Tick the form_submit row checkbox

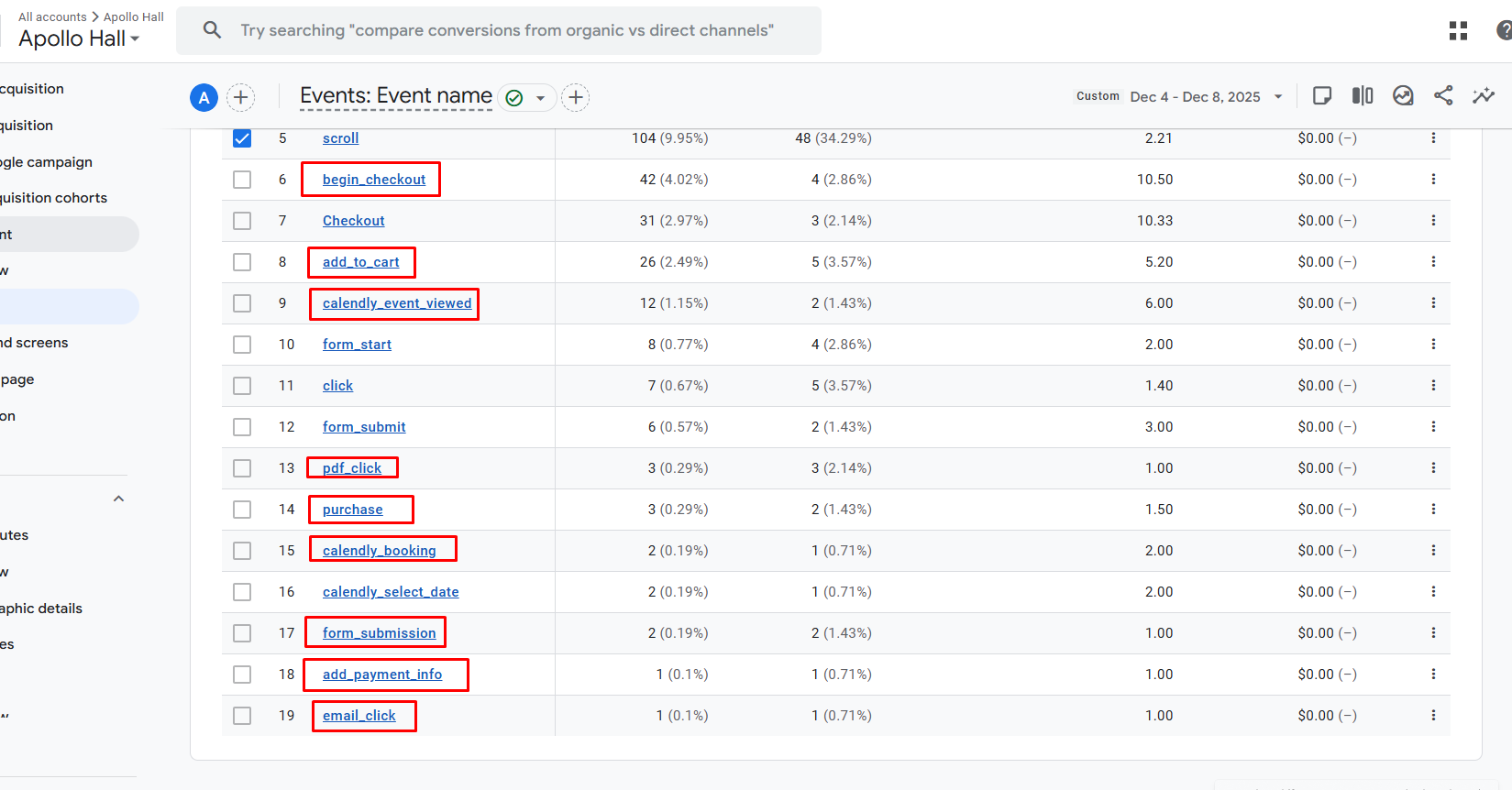pos(242,427)
